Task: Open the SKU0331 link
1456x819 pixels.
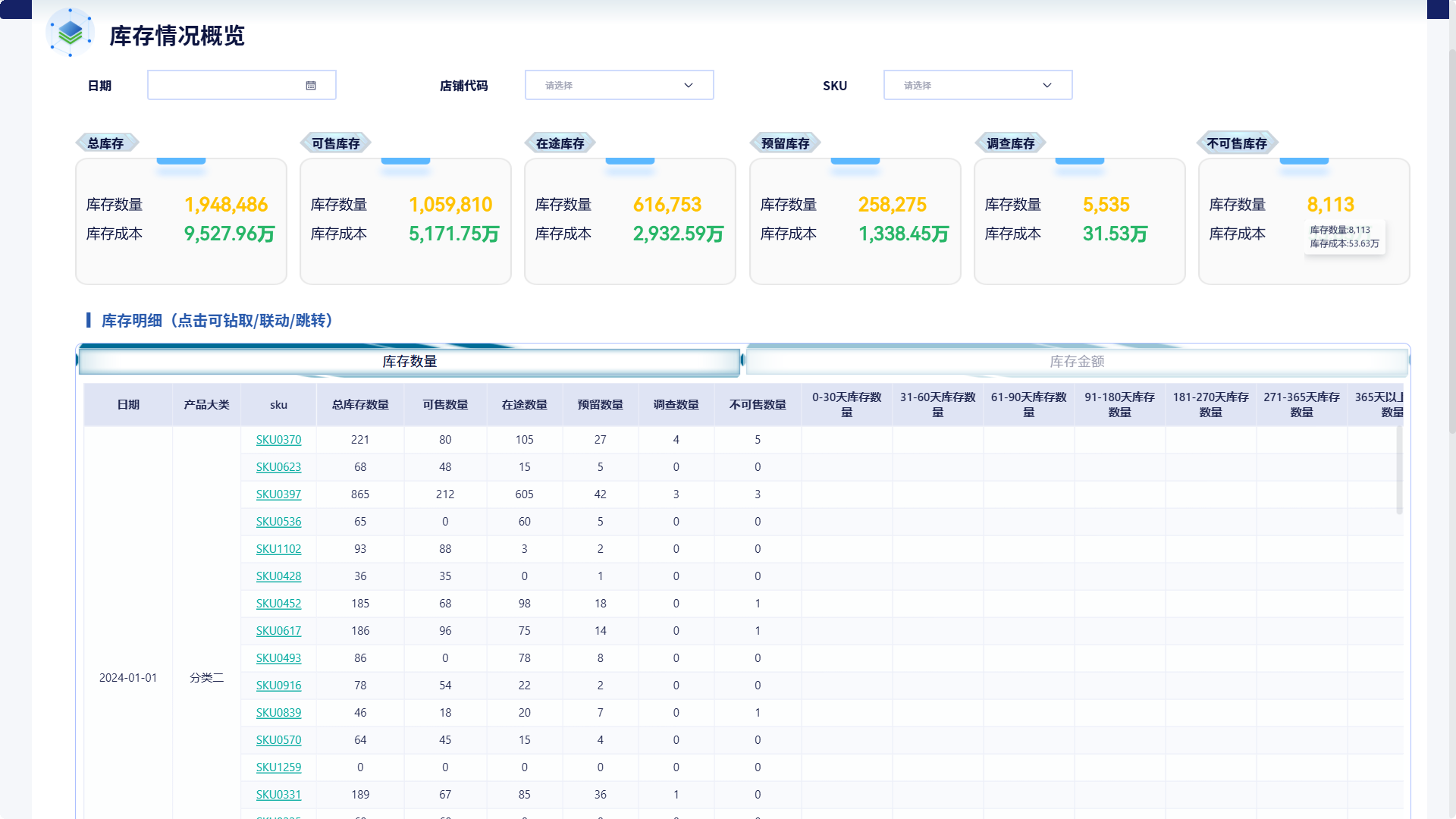Action: click(x=278, y=795)
